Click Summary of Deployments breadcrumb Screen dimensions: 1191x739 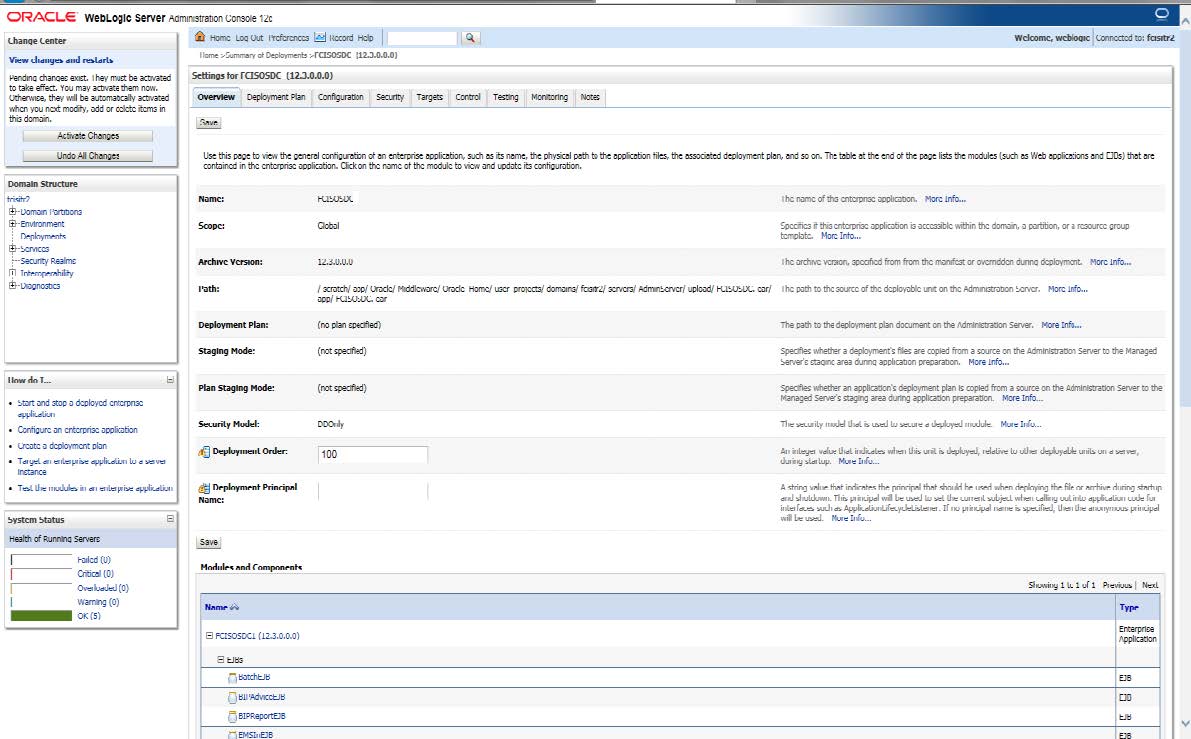[x=266, y=55]
